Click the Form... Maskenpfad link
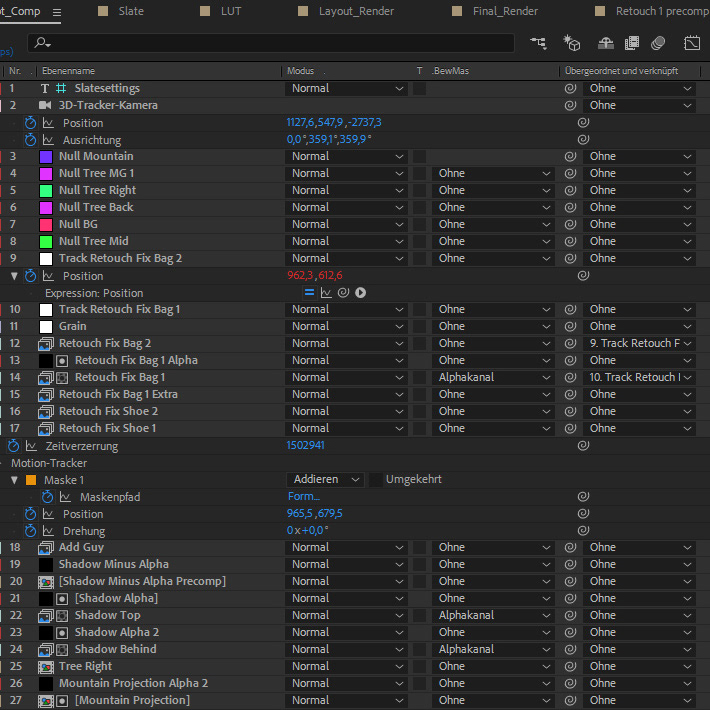The width and height of the screenshot is (710, 710). coord(303,496)
